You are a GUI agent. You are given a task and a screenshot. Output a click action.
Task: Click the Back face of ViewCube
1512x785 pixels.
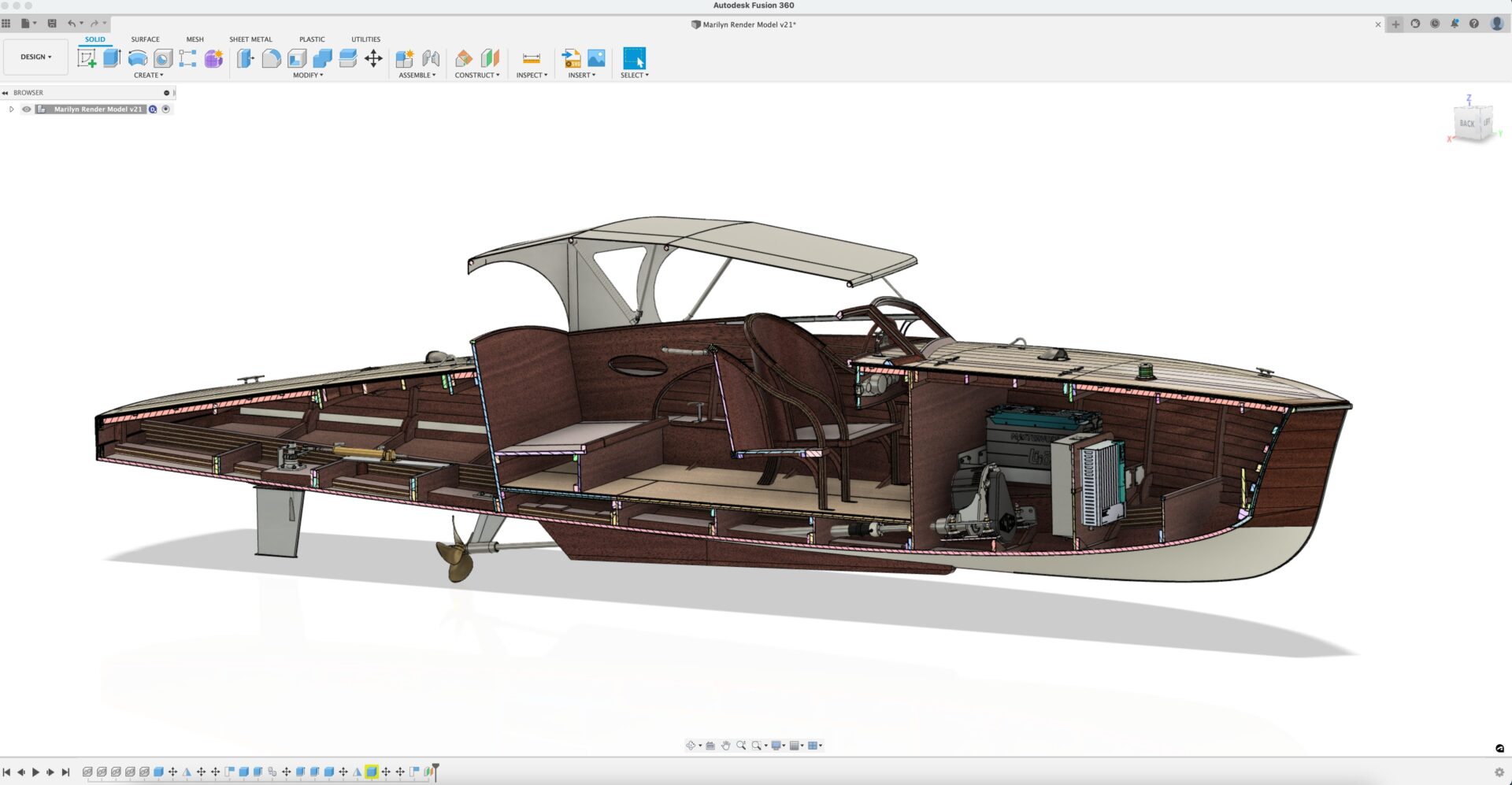coord(1466,124)
